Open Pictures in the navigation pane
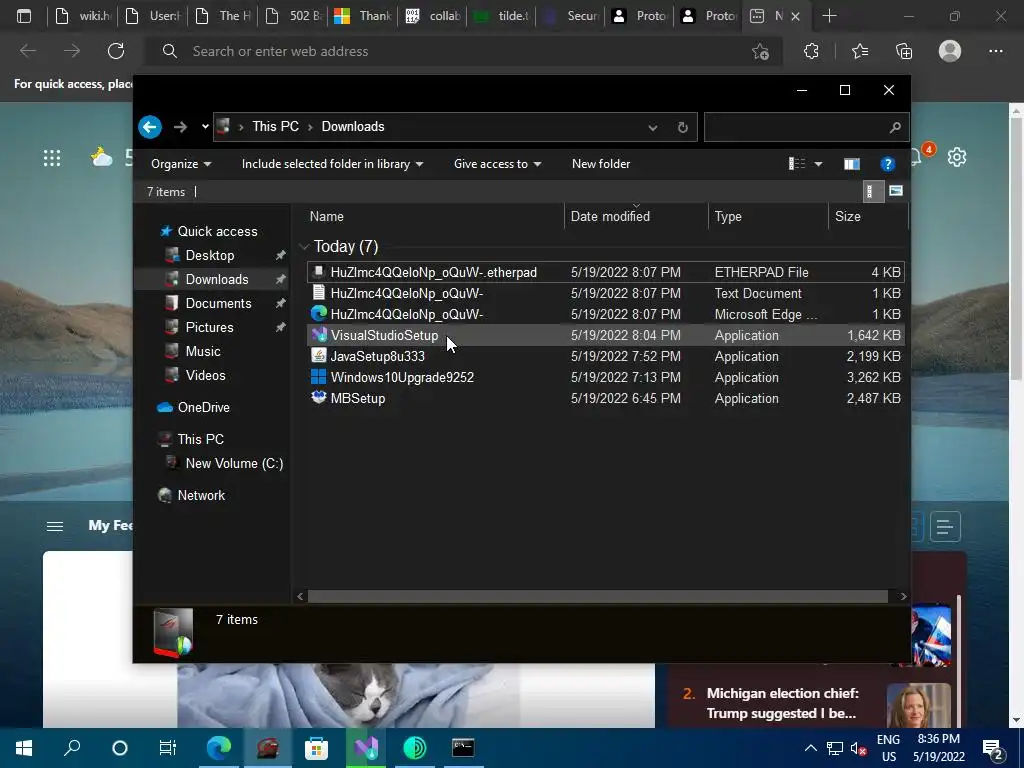Viewport: 1024px width, 768px height. pos(209,327)
